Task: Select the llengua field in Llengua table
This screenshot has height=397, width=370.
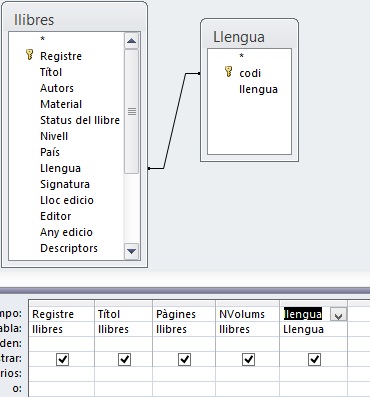Action: pos(258,89)
